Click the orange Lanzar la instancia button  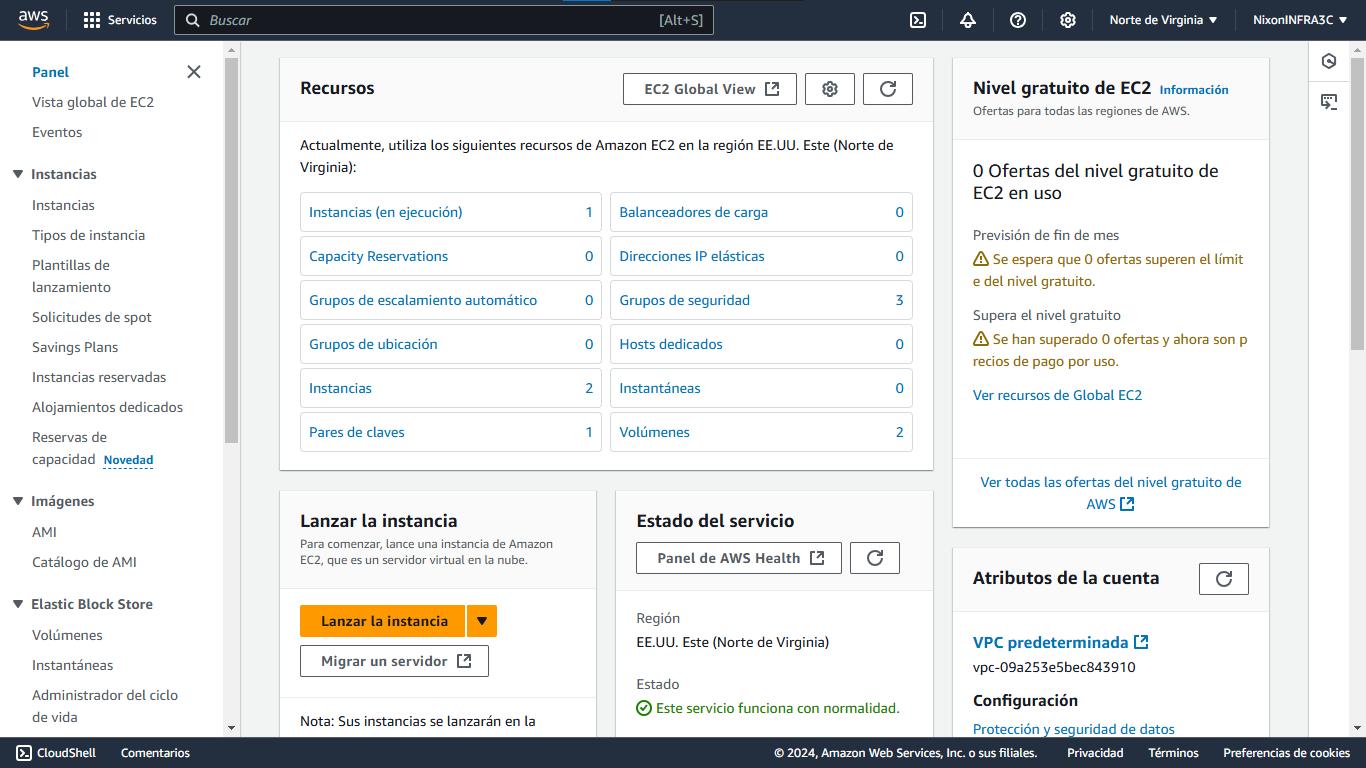(x=383, y=621)
